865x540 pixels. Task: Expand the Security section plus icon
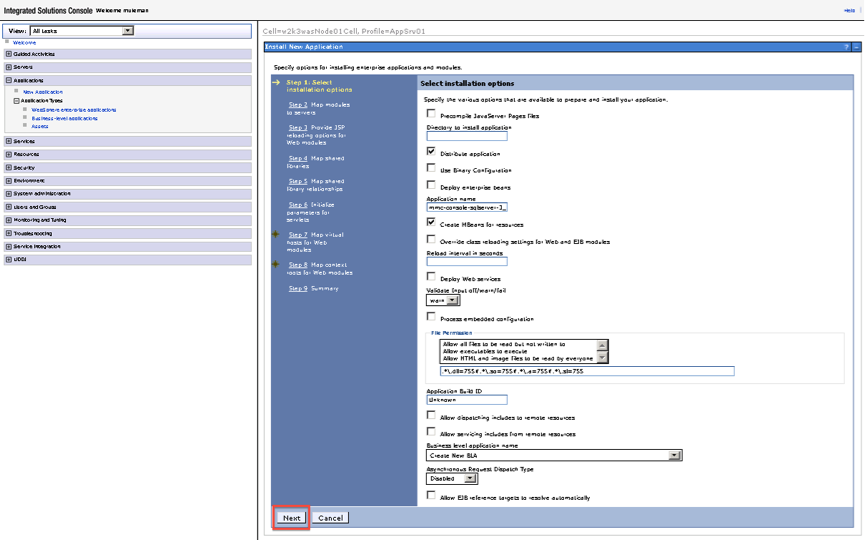coord(9,168)
